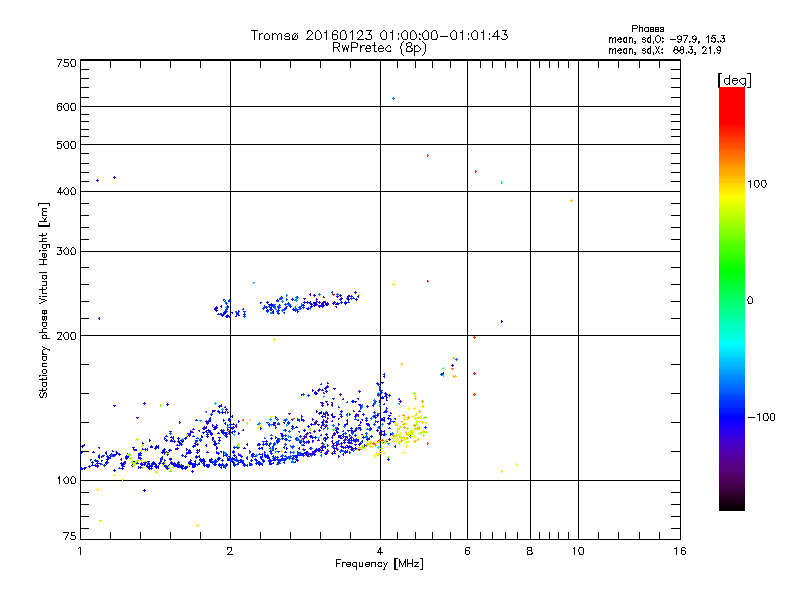Click the plot title 'Tromsø 20160123 01:00:00-01:01:43'
The height and width of the screenshot is (600, 800).
[379, 35]
